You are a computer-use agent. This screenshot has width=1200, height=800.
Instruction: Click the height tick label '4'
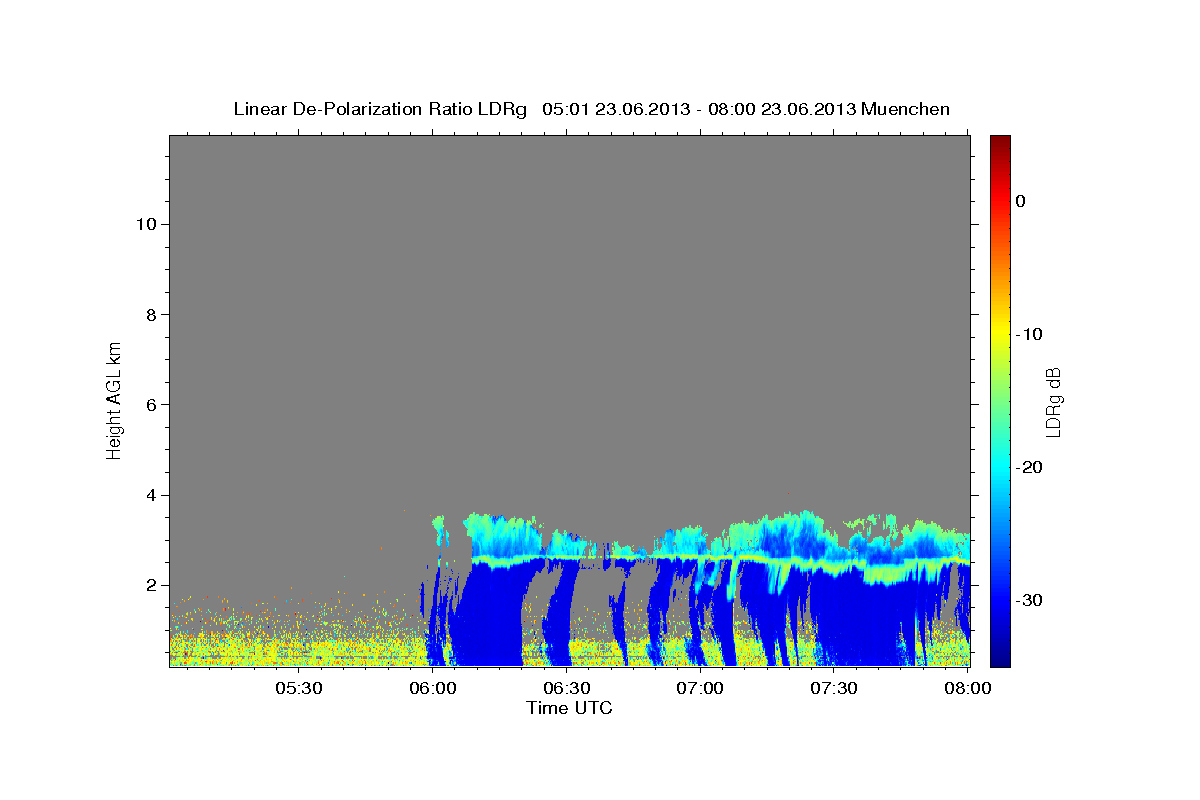151,495
